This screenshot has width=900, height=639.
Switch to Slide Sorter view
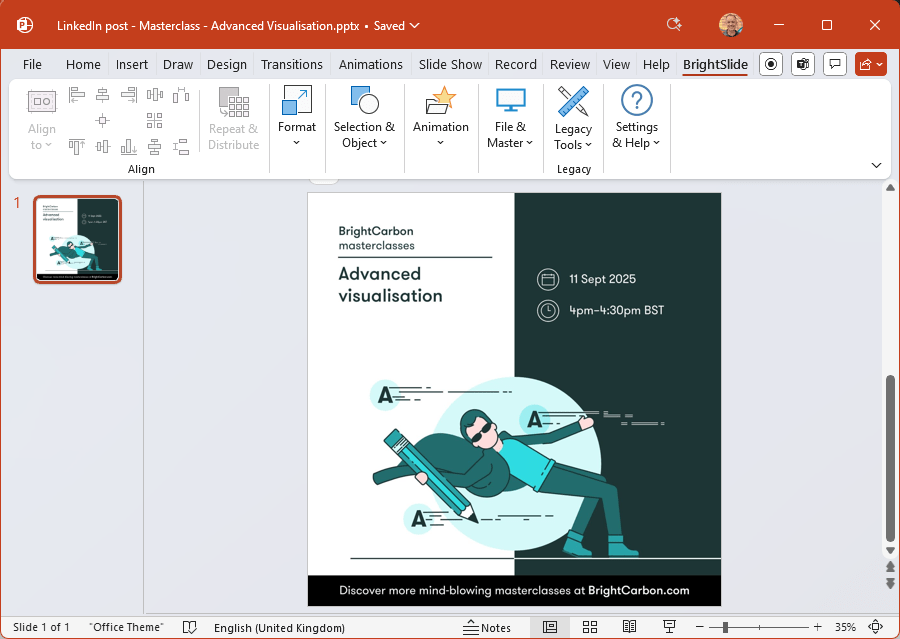[590, 627]
